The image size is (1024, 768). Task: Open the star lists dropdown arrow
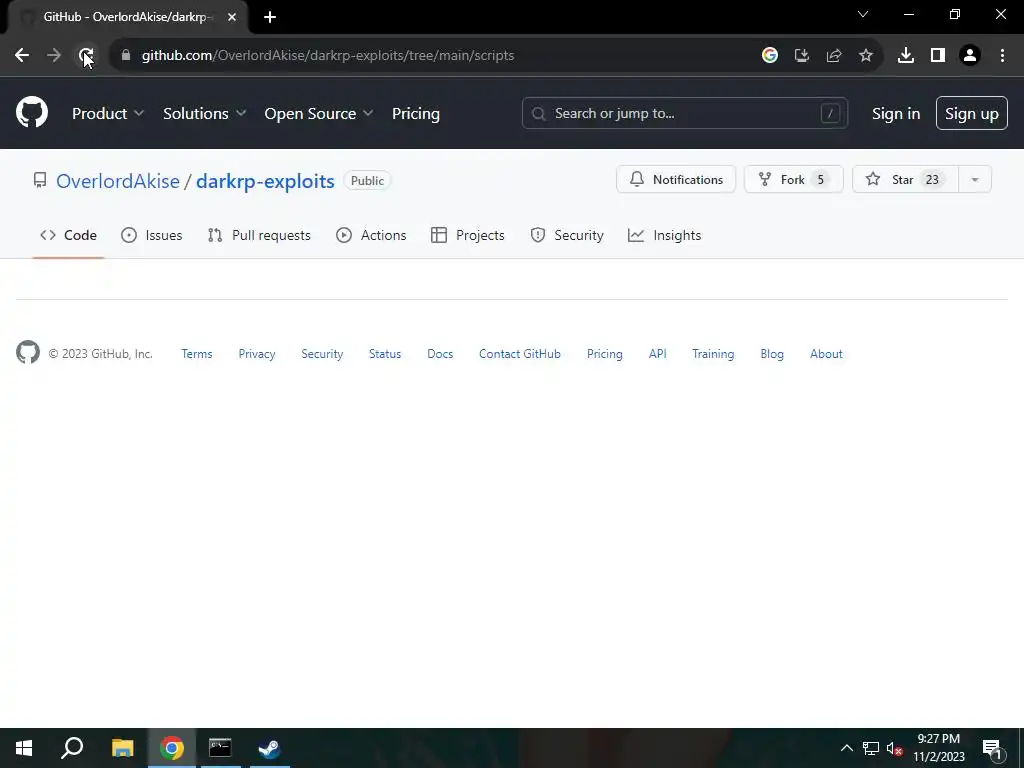point(975,180)
